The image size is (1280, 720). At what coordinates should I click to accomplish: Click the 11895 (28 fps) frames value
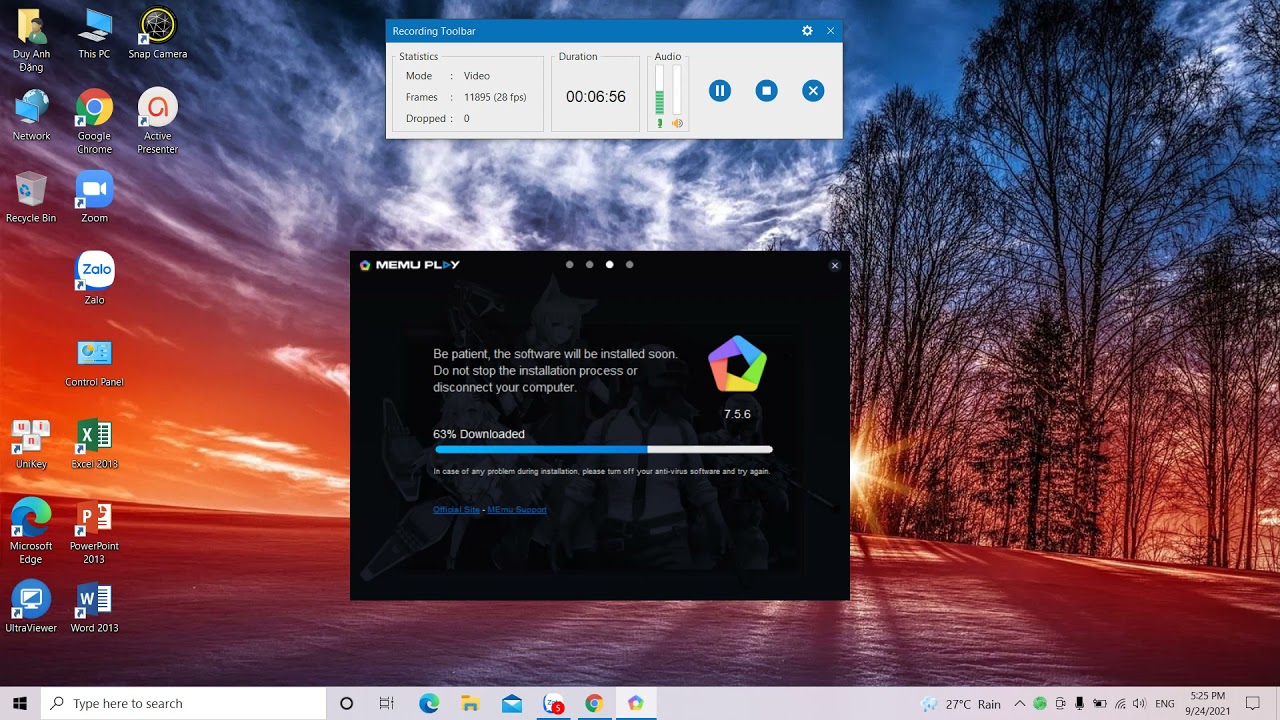(x=495, y=97)
